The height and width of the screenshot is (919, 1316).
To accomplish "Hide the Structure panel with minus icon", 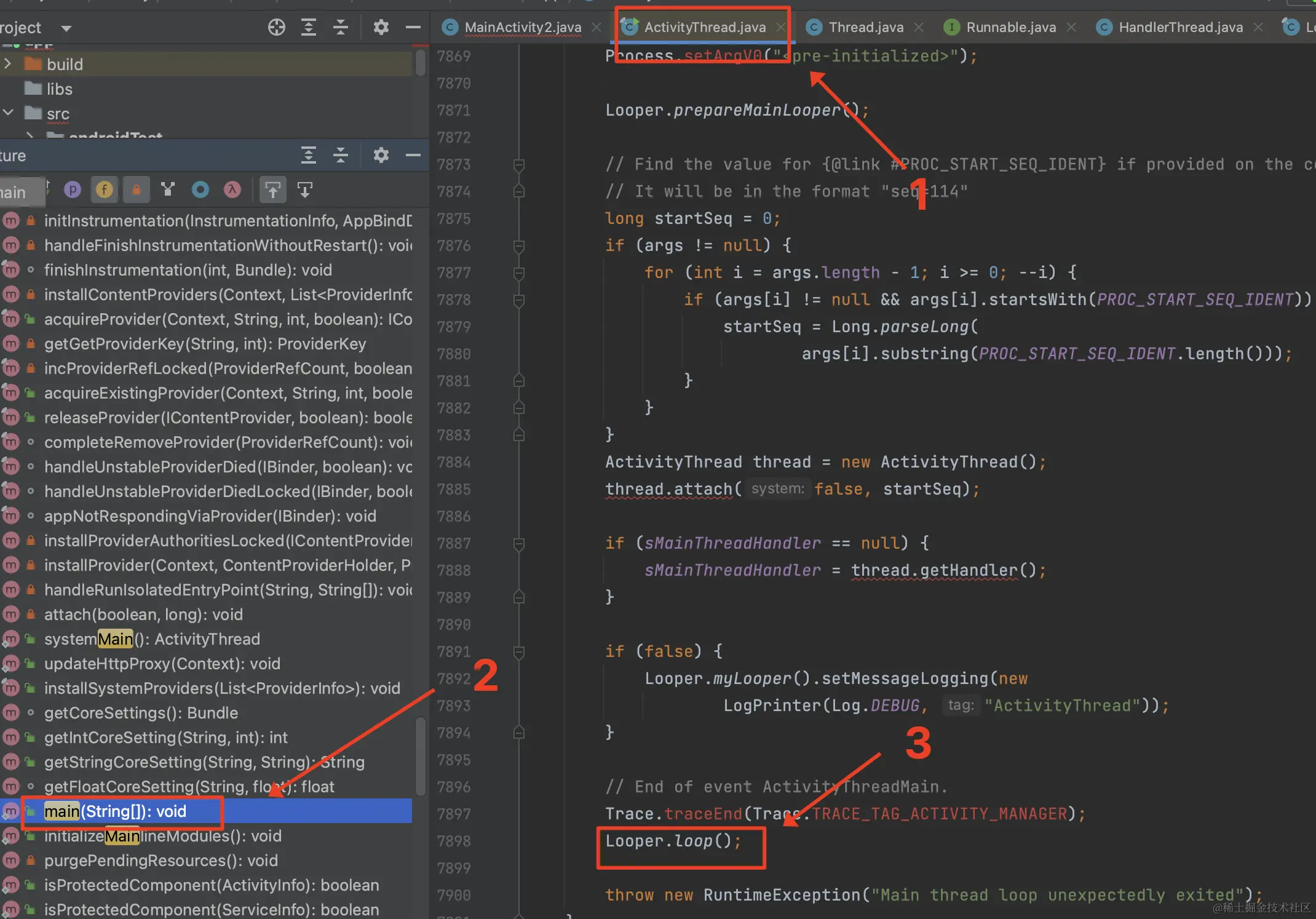I will (413, 155).
